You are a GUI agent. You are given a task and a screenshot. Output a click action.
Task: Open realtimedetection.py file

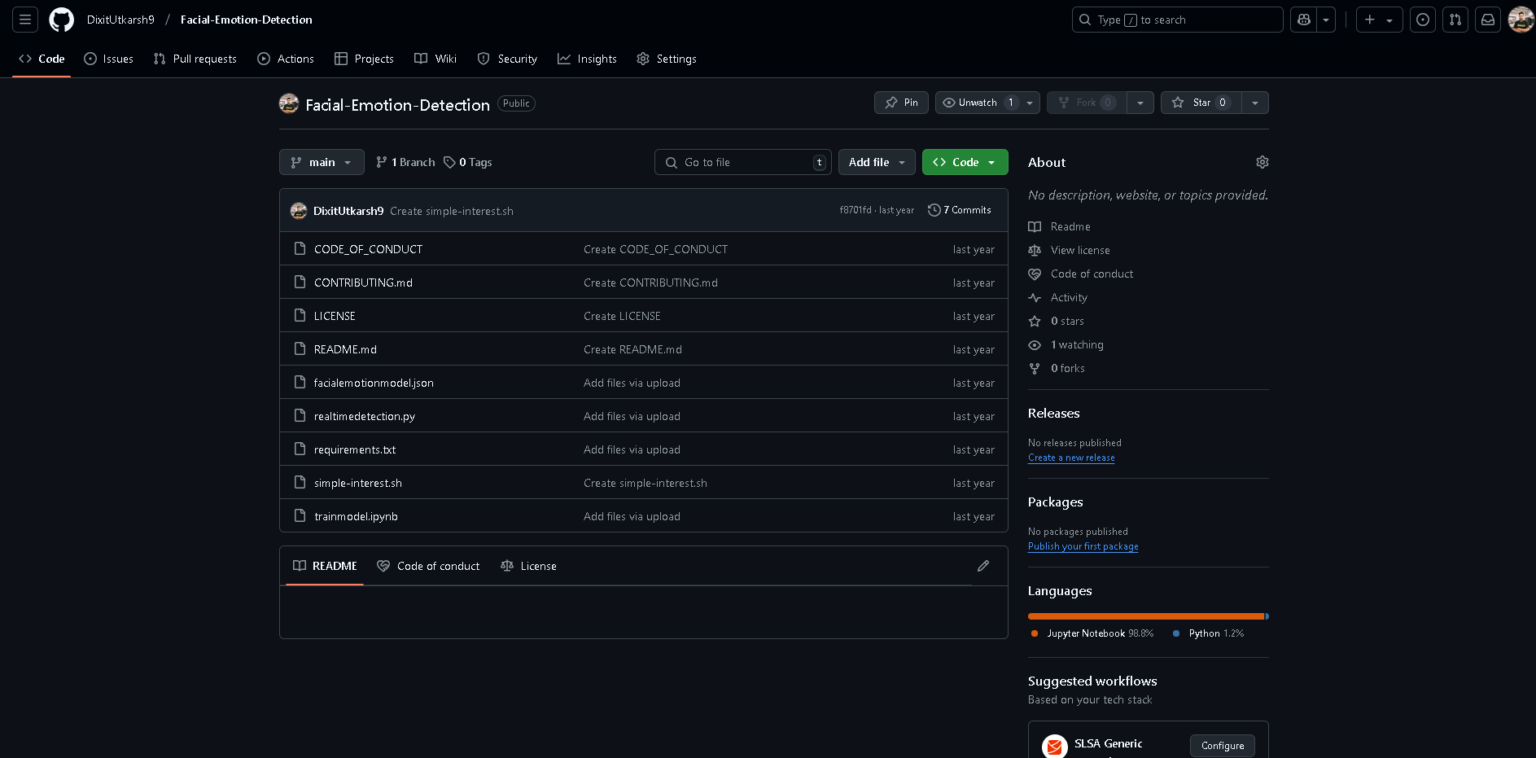coord(364,416)
